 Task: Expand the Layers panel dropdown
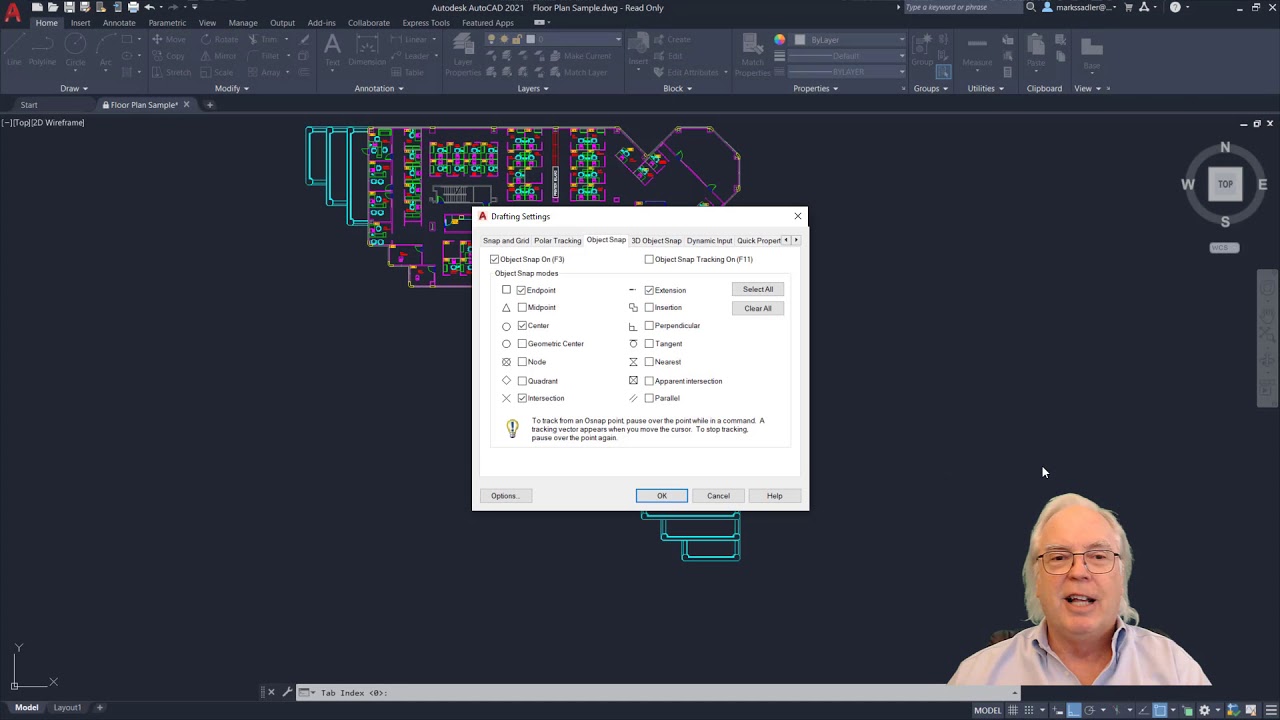pyautogui.click(x=533, y=88)
